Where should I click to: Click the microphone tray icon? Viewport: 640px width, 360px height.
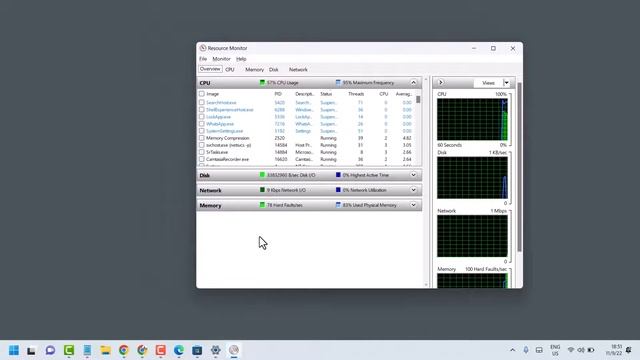coord(526,350)
